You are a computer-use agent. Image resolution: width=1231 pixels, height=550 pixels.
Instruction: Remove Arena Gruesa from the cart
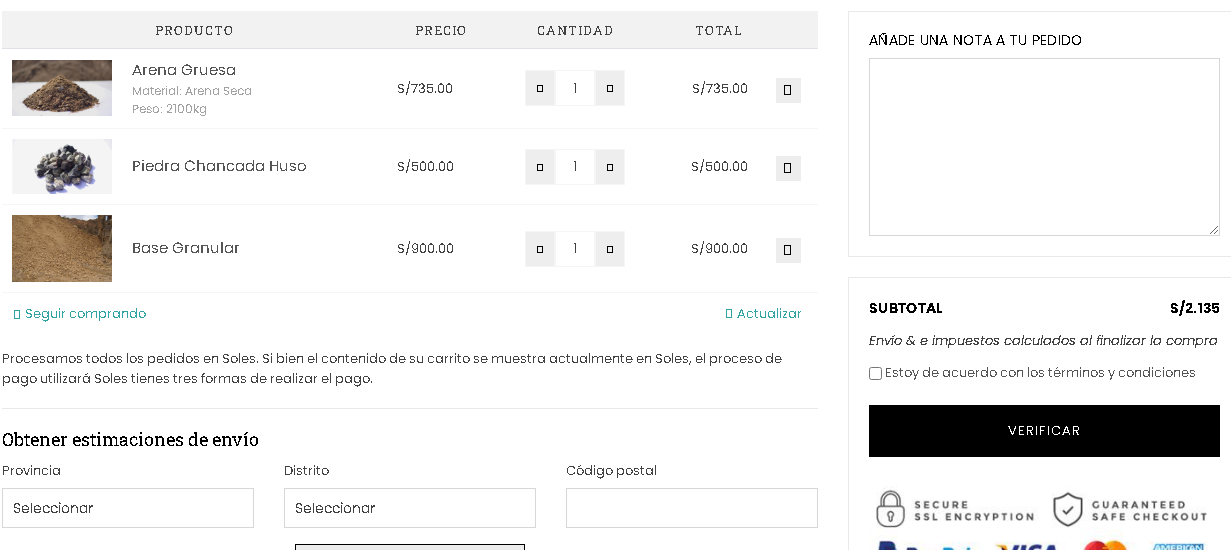click(788, 90)
